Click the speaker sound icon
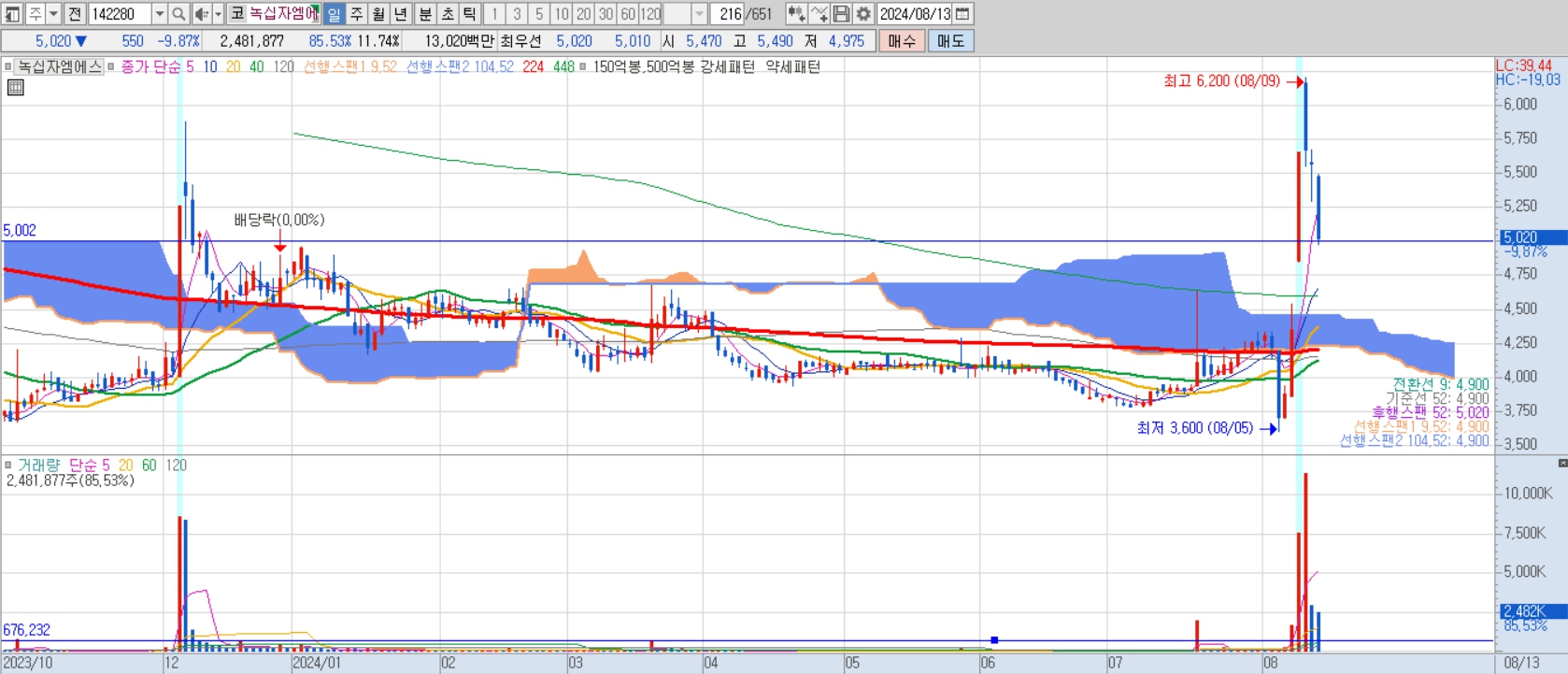 (202, 14)
